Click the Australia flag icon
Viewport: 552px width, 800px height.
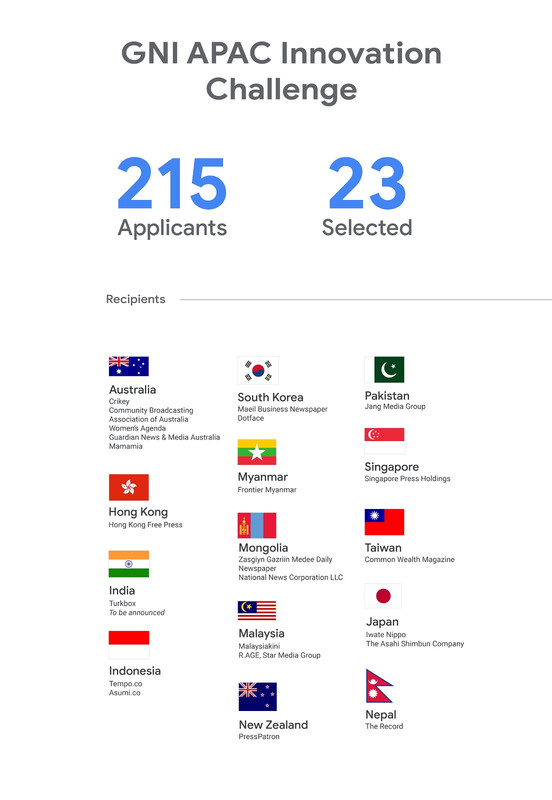click(x=129, y=366)
